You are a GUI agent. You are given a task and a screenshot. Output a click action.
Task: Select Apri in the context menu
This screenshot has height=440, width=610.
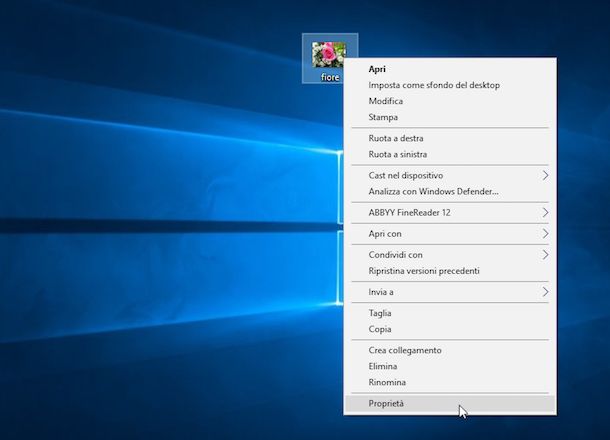(378, 69)
